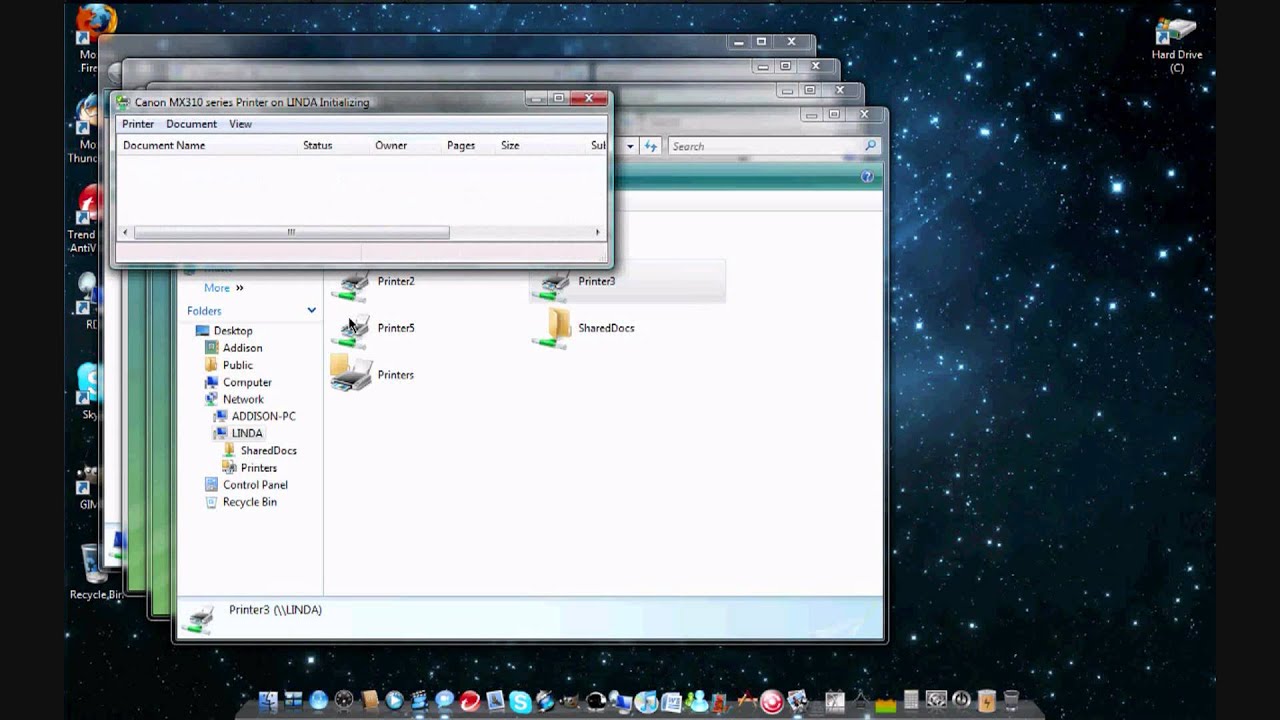Viewport: 1280px width, 720px height.
Task: Select Computer in the folder tree
Action: (x=247, y=382)
